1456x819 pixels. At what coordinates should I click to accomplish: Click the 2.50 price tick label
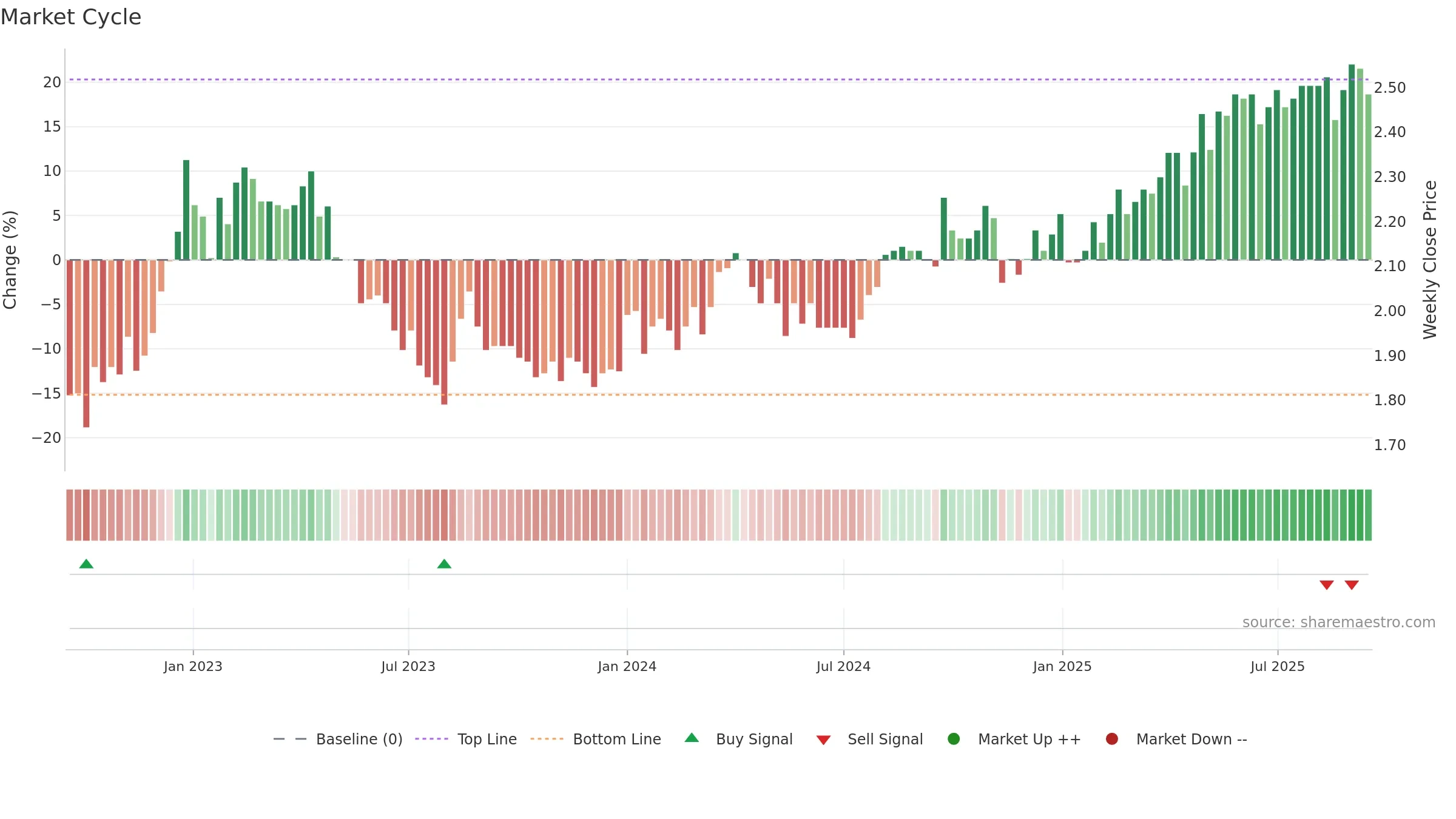[x=1390, y=87]
